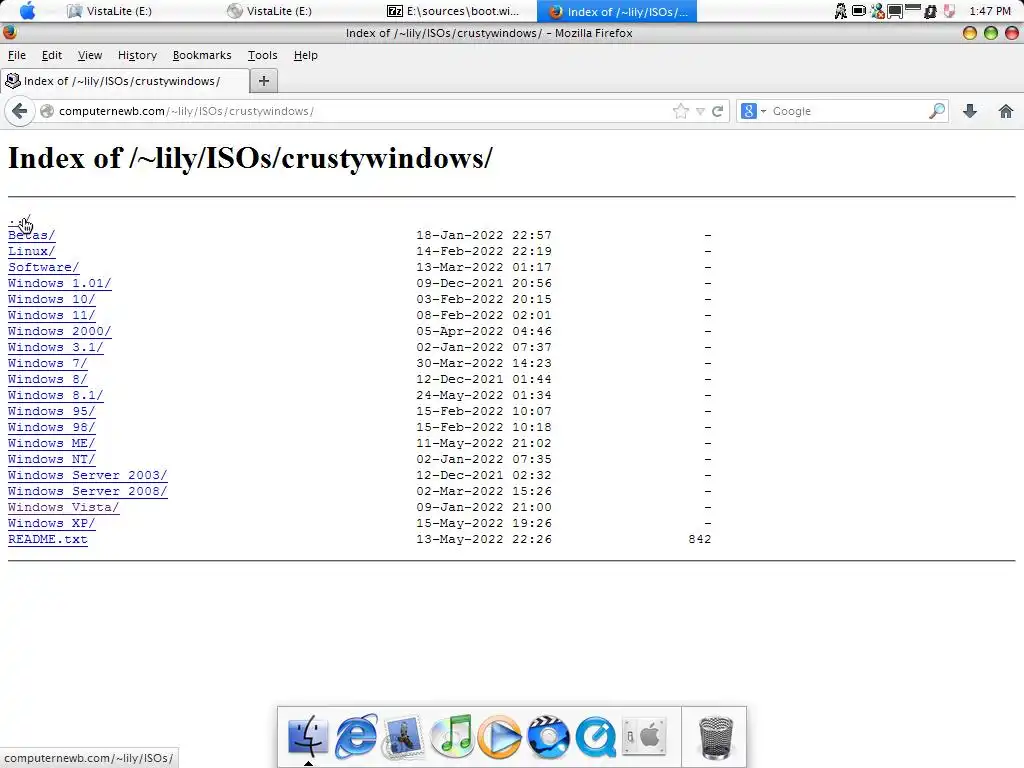
Task: Open the Linux/ folder link
Action: 31,251
